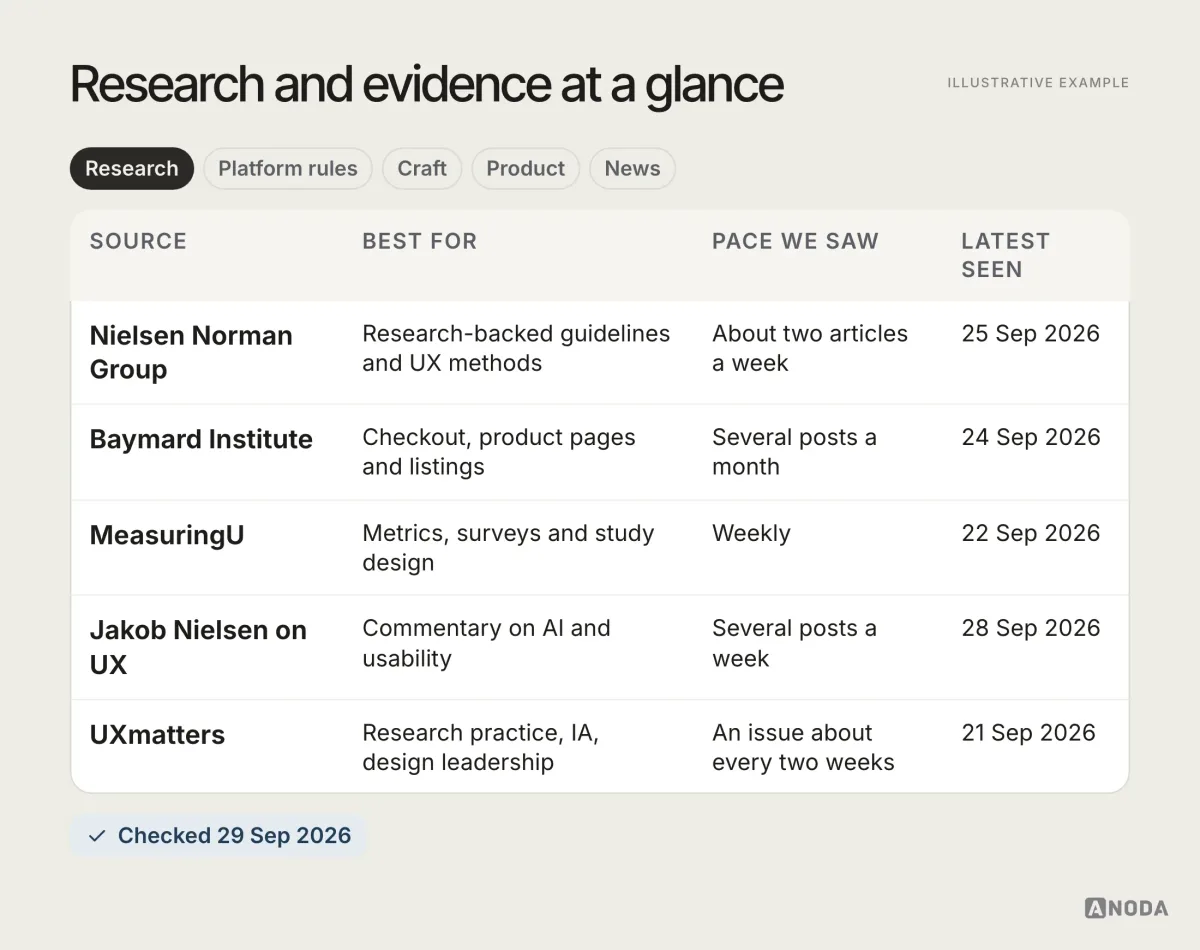Switch to the Product tab
This screenshot has width=1200, height=950.
coord(525,168)
